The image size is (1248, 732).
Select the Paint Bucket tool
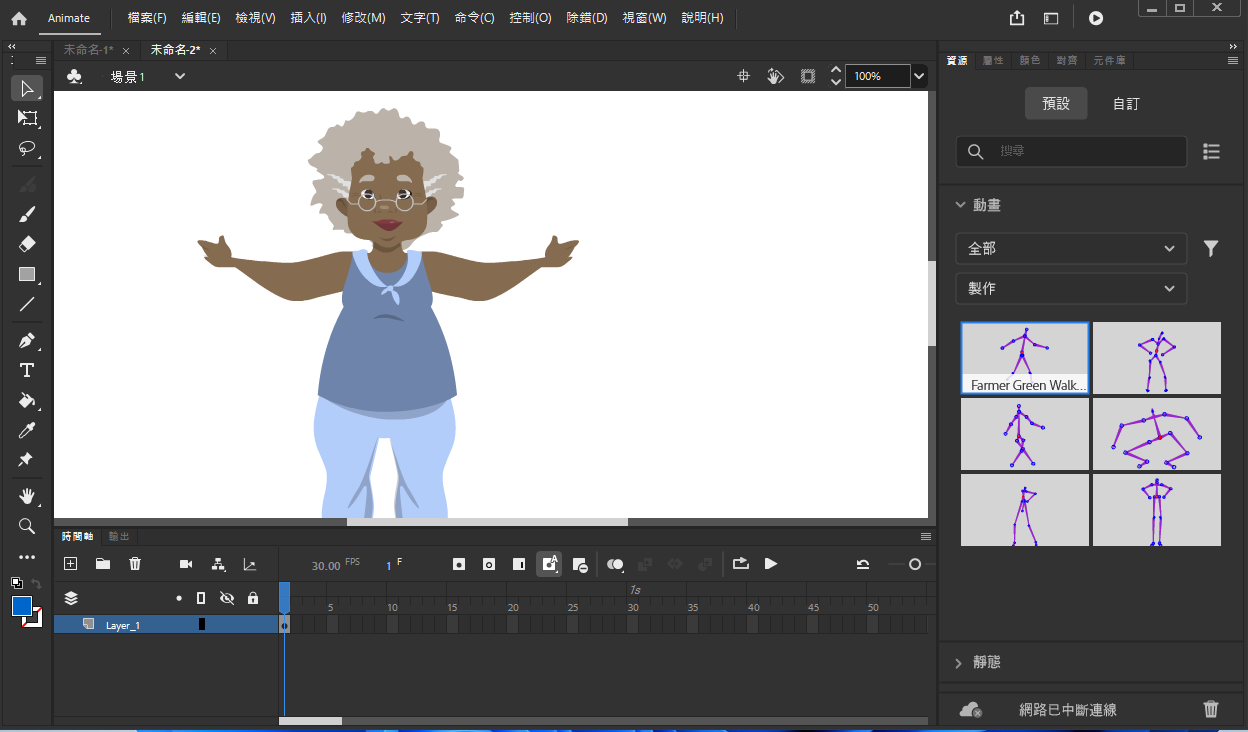pyautogui.click(x=27, y=401)
